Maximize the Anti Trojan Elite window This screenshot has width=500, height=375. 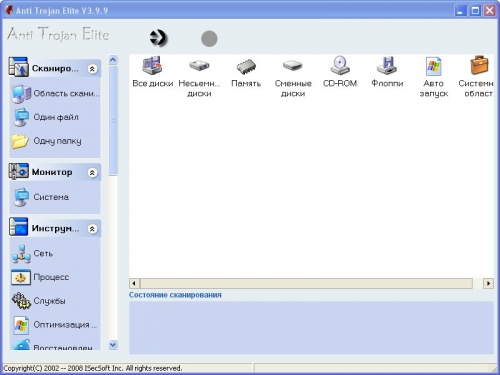[475, 11]
